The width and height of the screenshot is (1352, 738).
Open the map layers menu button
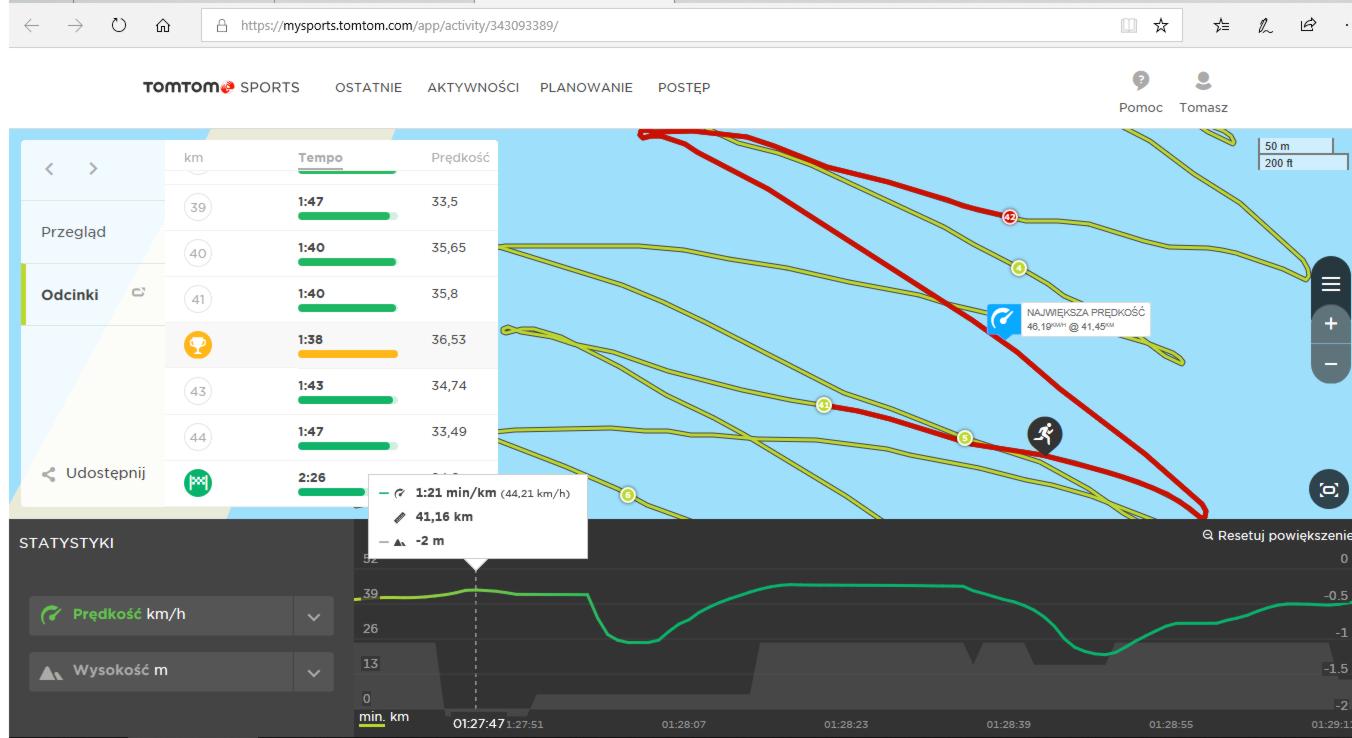(x=1331, y=284)
